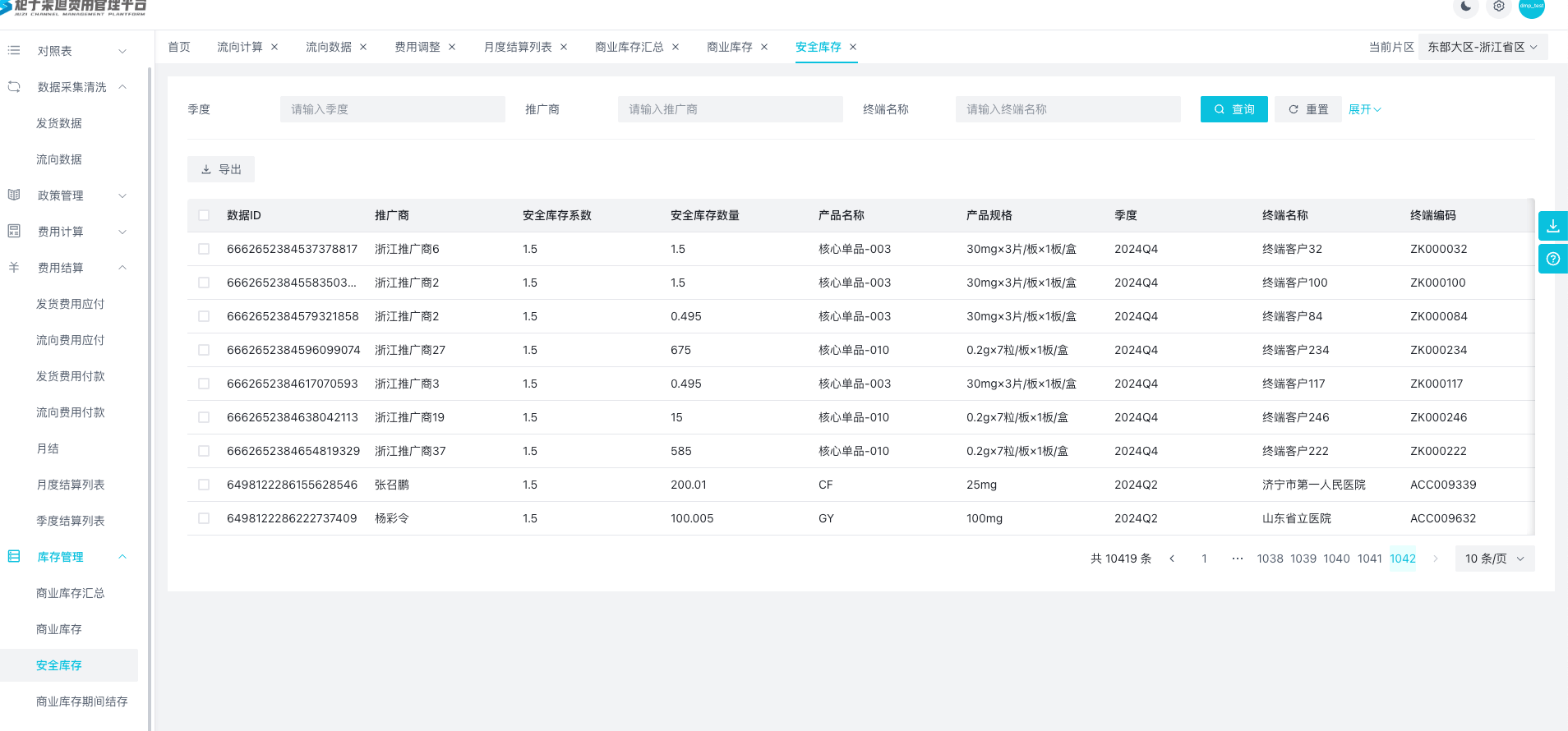
Task: Open the 10 条/页 page size dropdown
Action: pyautogui.click(x=1494, y=559)
